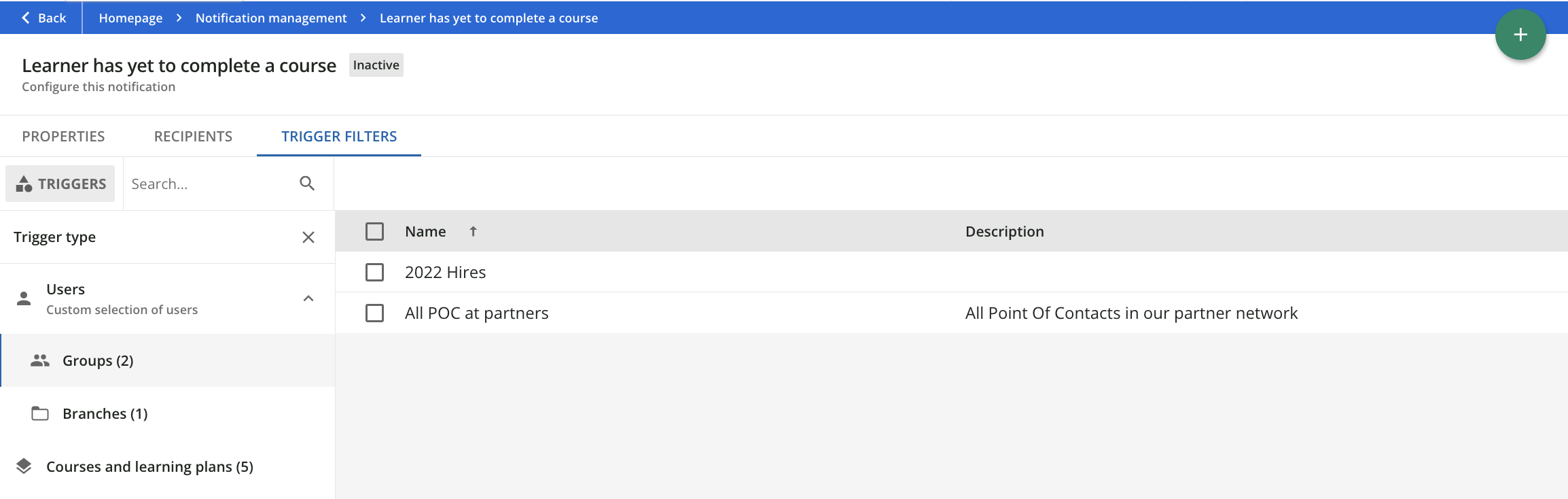Click the 2022 Hires row name
The image size is (1568, 499).
click(445, 272)
